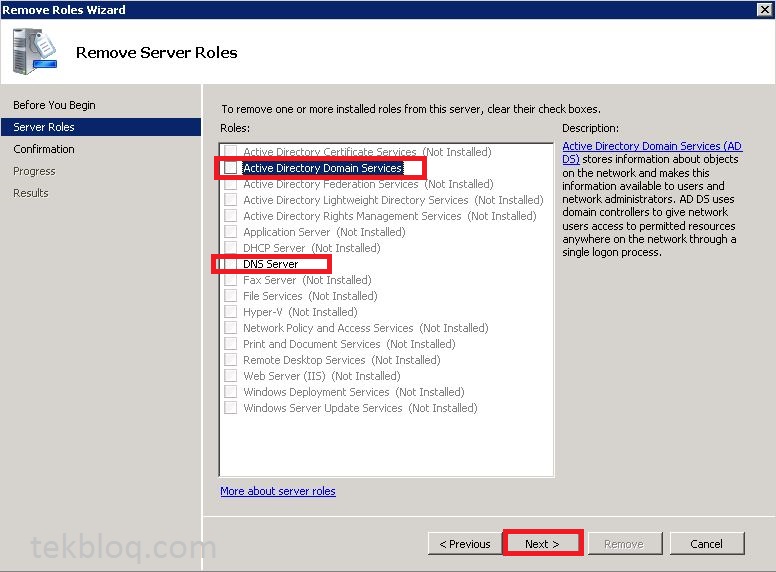Toggle Windows Server Update Services checkbox
Viewport: 776px width, 572px height.
coord(231,408)
